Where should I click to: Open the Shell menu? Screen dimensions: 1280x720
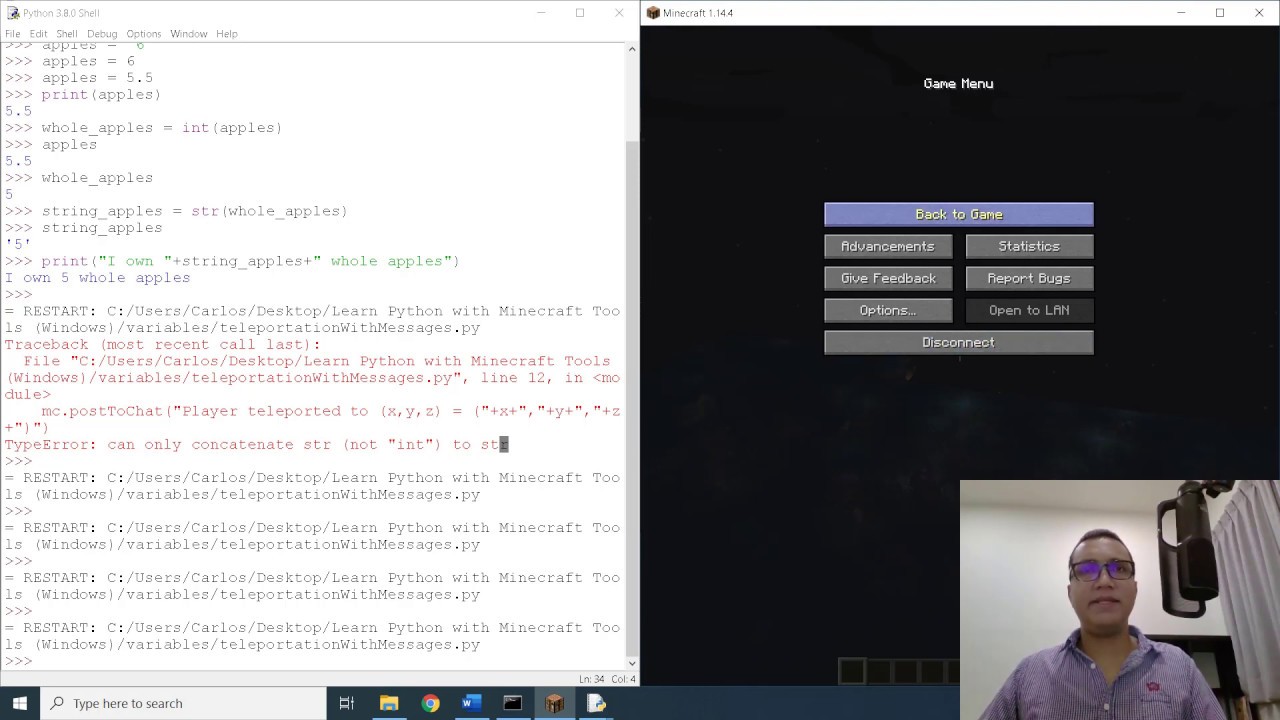coord(67,34)
